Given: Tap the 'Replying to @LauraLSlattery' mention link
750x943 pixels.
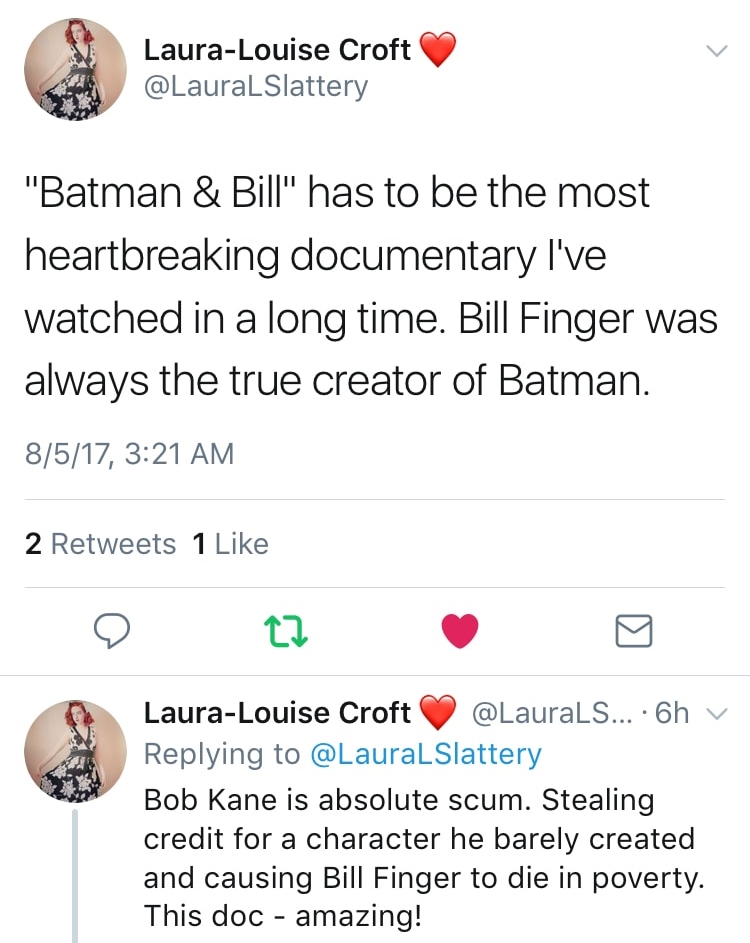Looking at the screenshot, I should (426, 753).
